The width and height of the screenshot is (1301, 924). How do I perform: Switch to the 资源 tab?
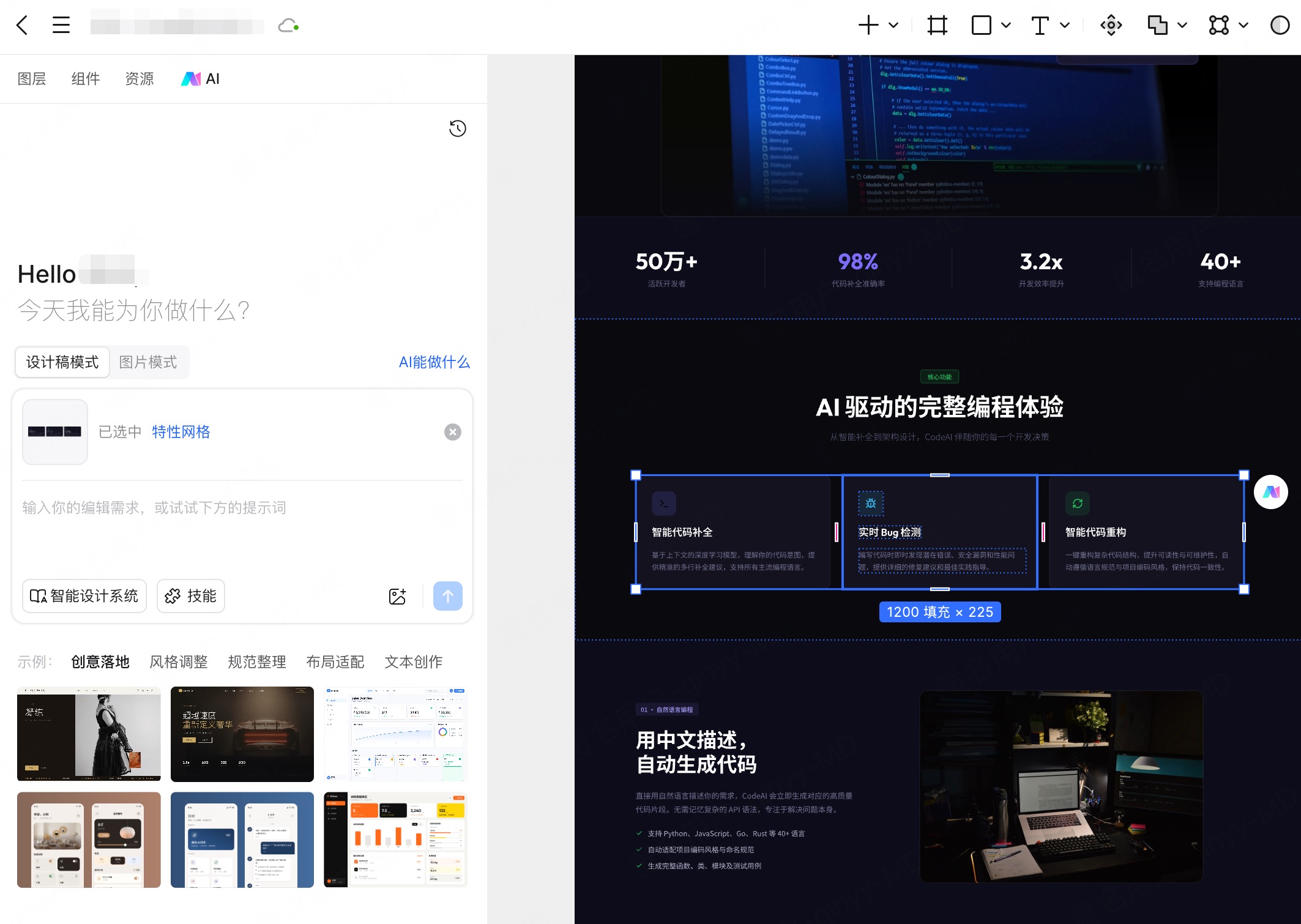(x=140, y=79)
